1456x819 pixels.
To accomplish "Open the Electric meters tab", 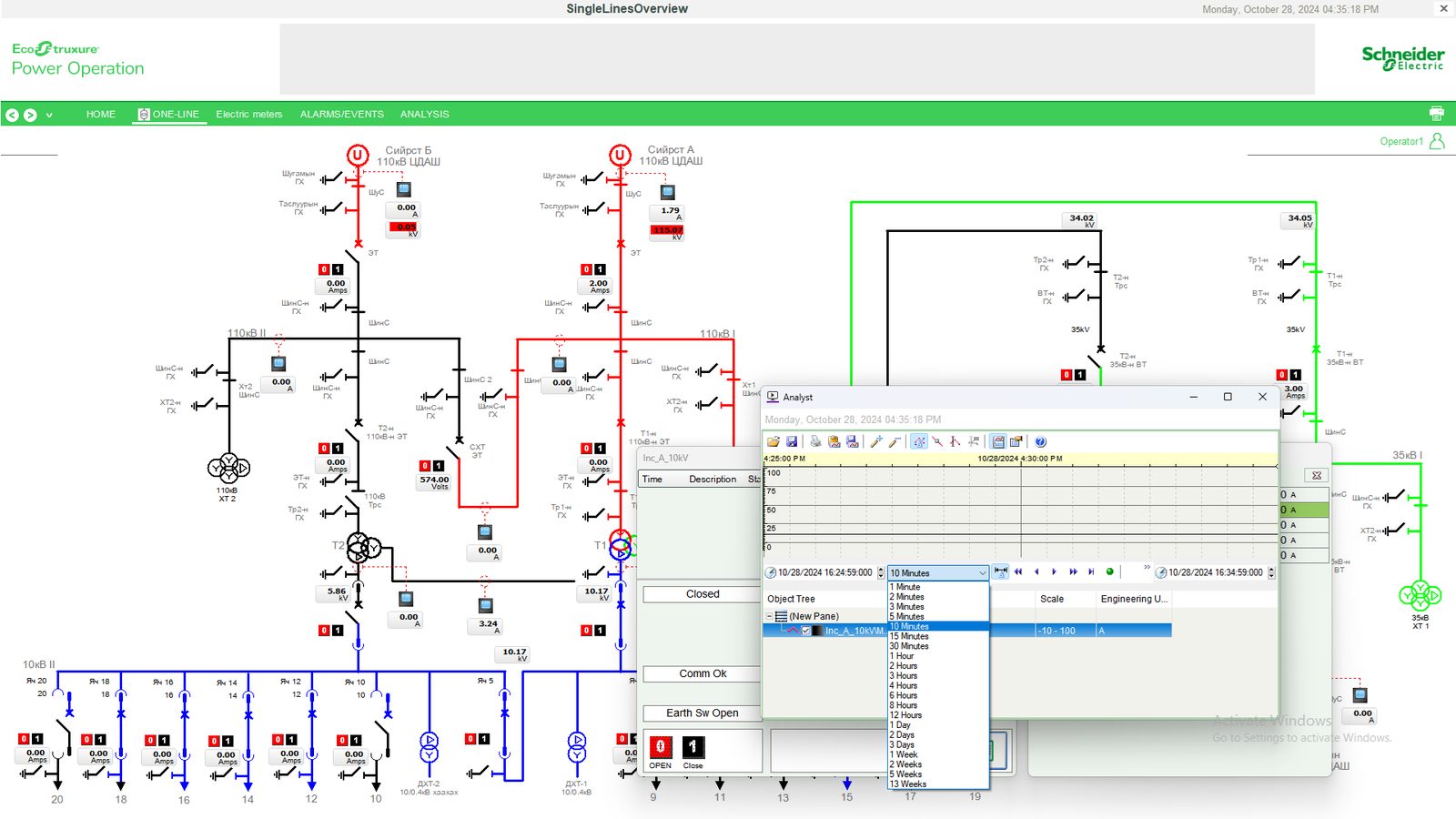I will (x=249, y=115).
